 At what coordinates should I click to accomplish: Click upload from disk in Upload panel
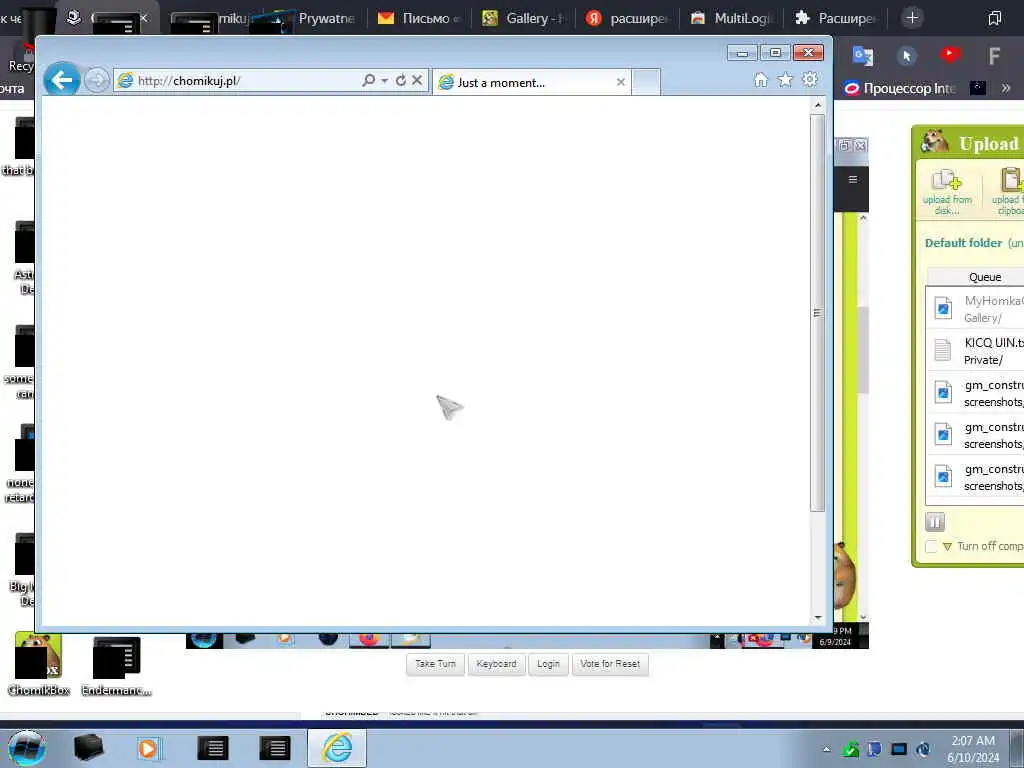point(947,191)
